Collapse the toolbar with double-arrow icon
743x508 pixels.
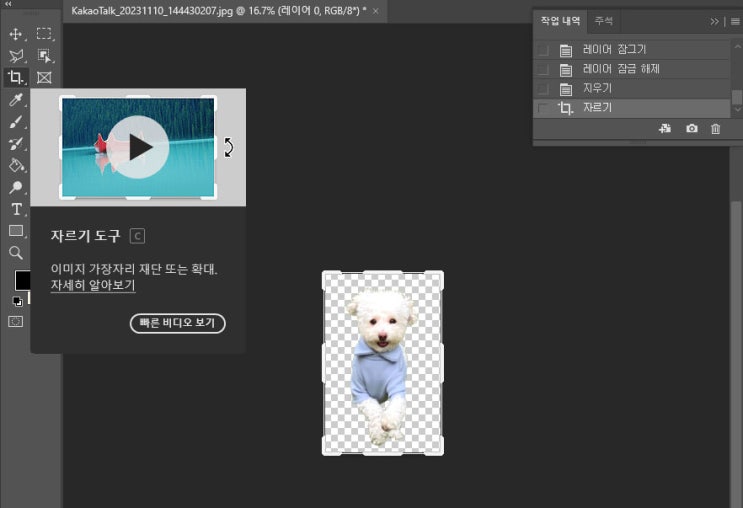click(8, 4)
